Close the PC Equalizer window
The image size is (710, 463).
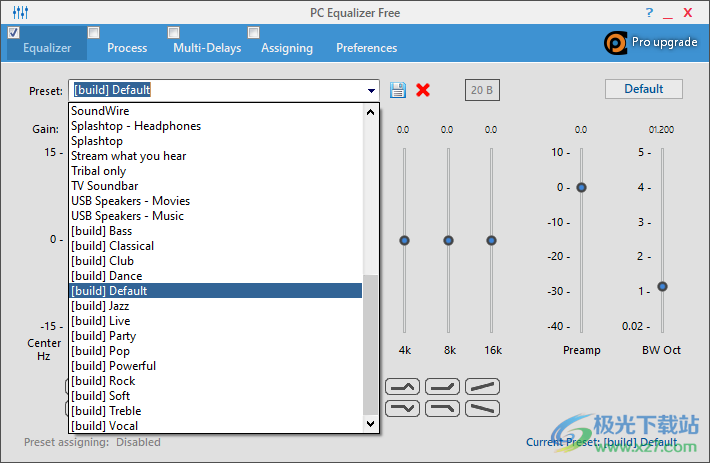688,12
